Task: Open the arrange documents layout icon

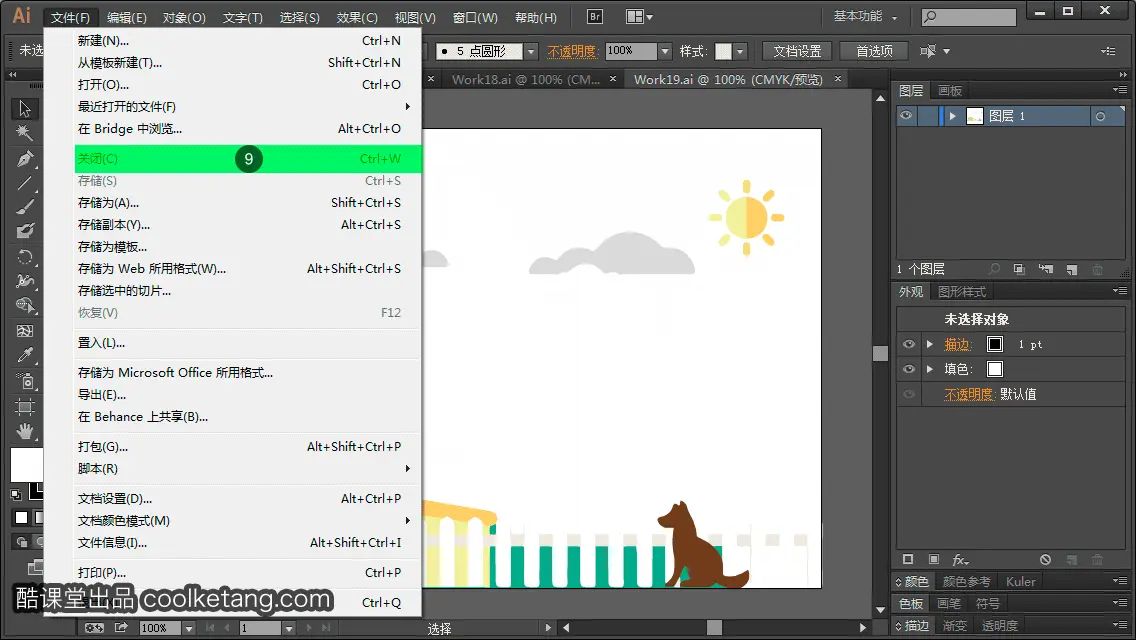Action: pos(638,17)
